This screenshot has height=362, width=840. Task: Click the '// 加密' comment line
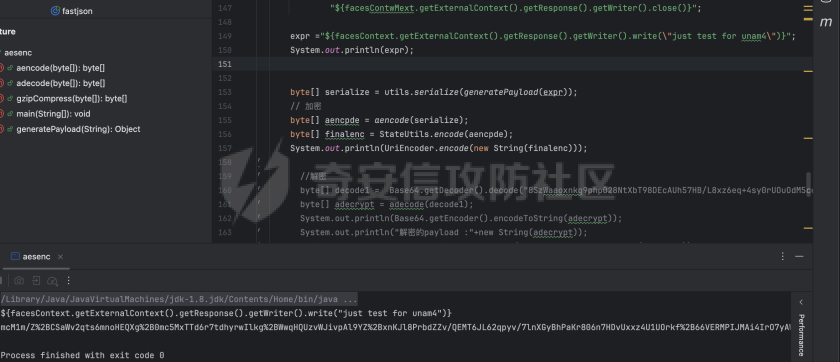pyautogui.click(x=306, y=106)
